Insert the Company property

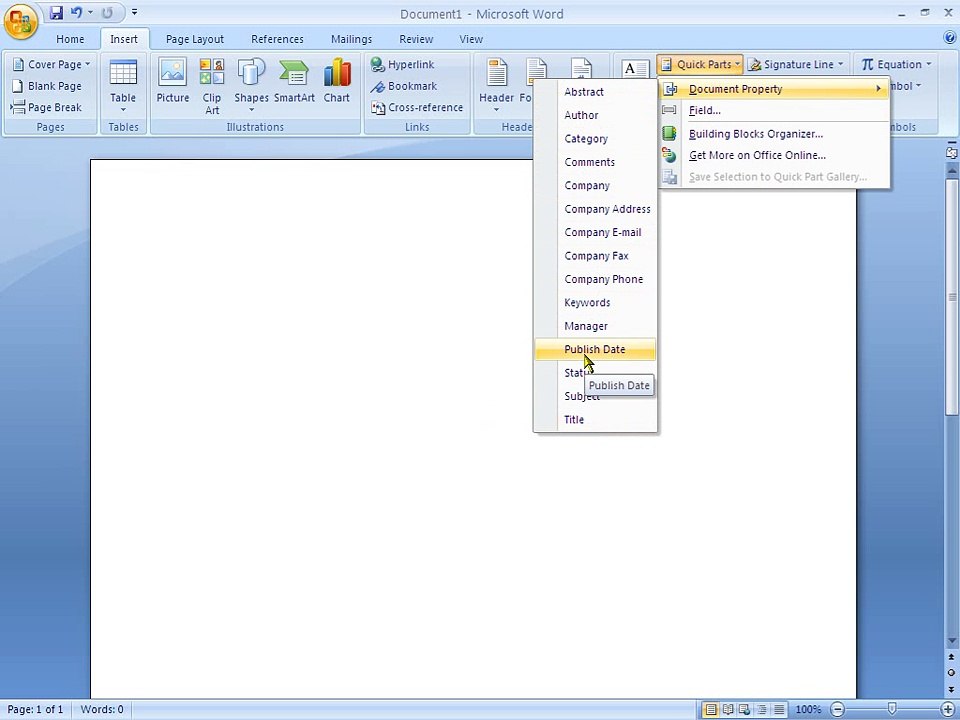point(595,186)
